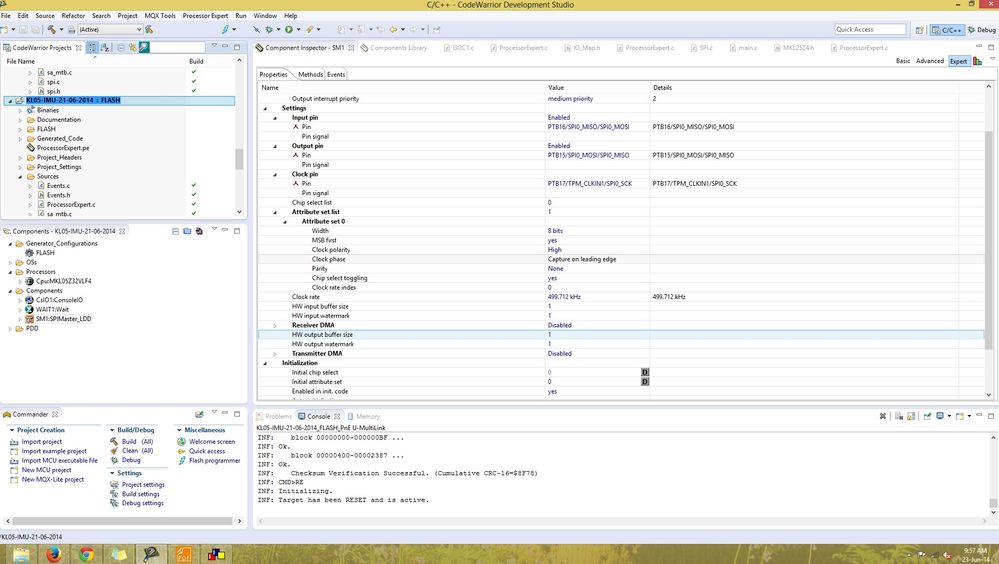The width and height of the screenshot is (999, 564).
Task: Expand the SM1:SPIMaster_LDD component
Action: tap(20, 319)
